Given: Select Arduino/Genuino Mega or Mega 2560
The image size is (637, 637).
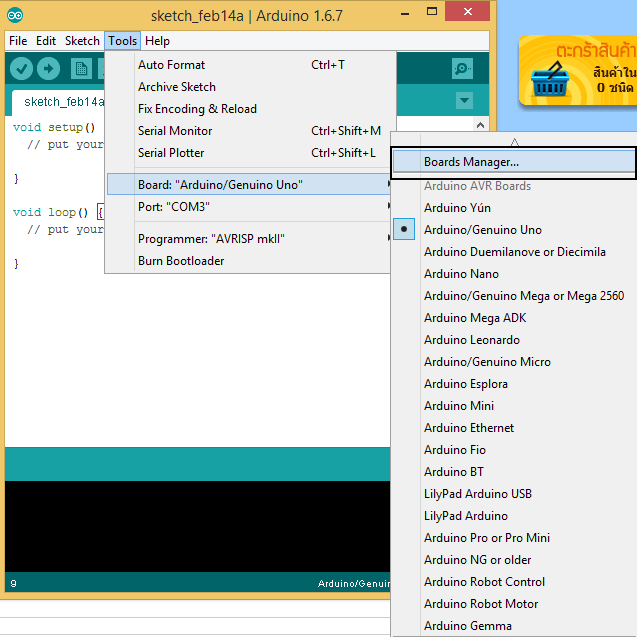Looking at the screenshot, I should [514, 296].
